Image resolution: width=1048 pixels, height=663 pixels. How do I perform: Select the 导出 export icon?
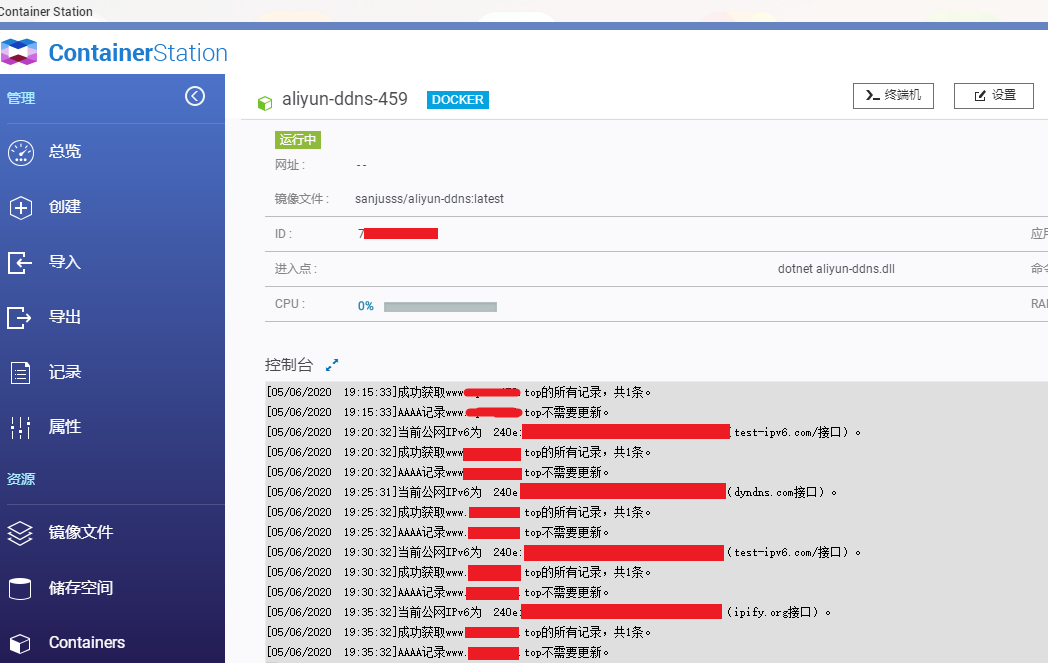[19, 317]
